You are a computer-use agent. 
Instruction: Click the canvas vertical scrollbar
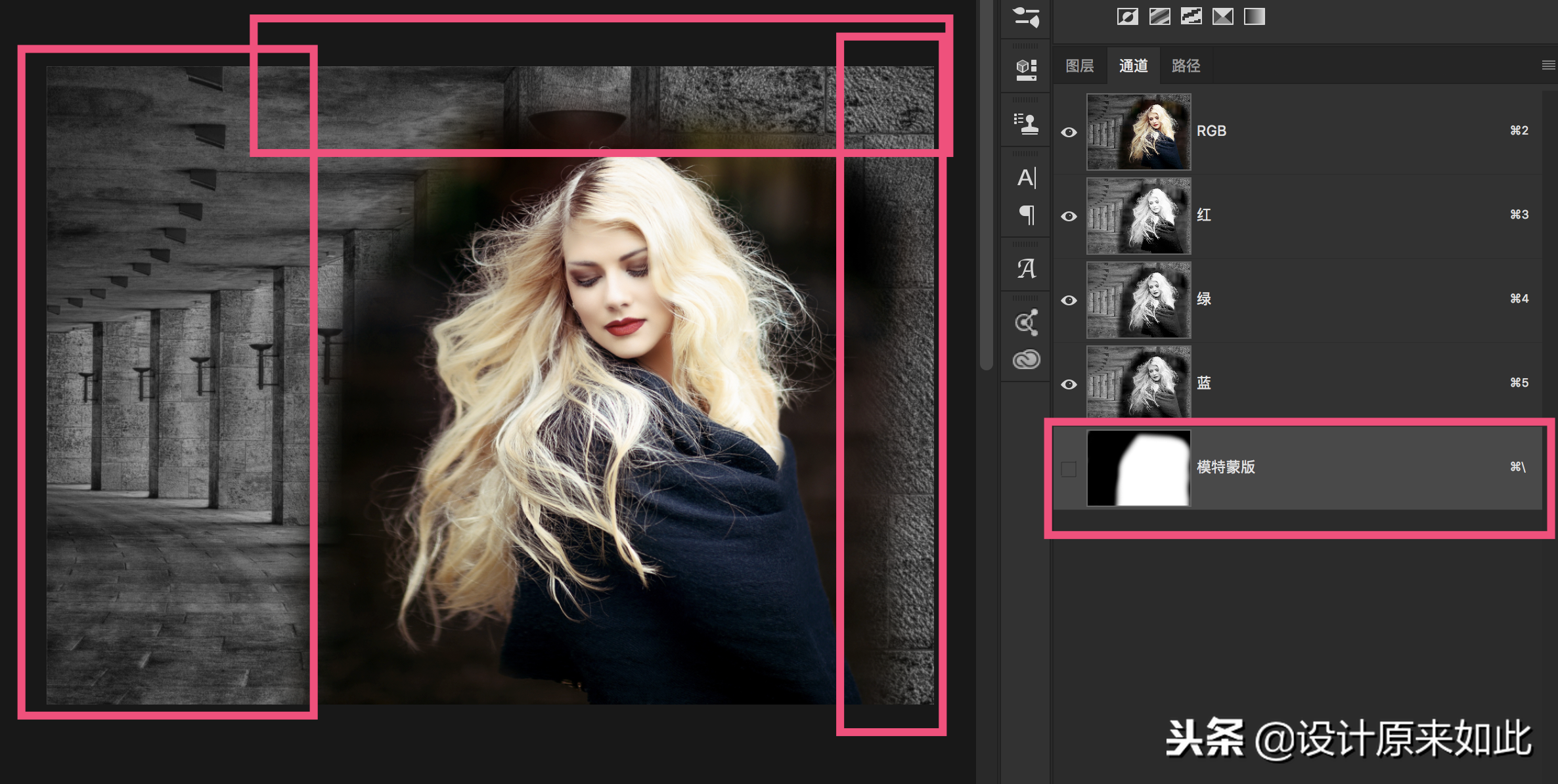[985, 185]
